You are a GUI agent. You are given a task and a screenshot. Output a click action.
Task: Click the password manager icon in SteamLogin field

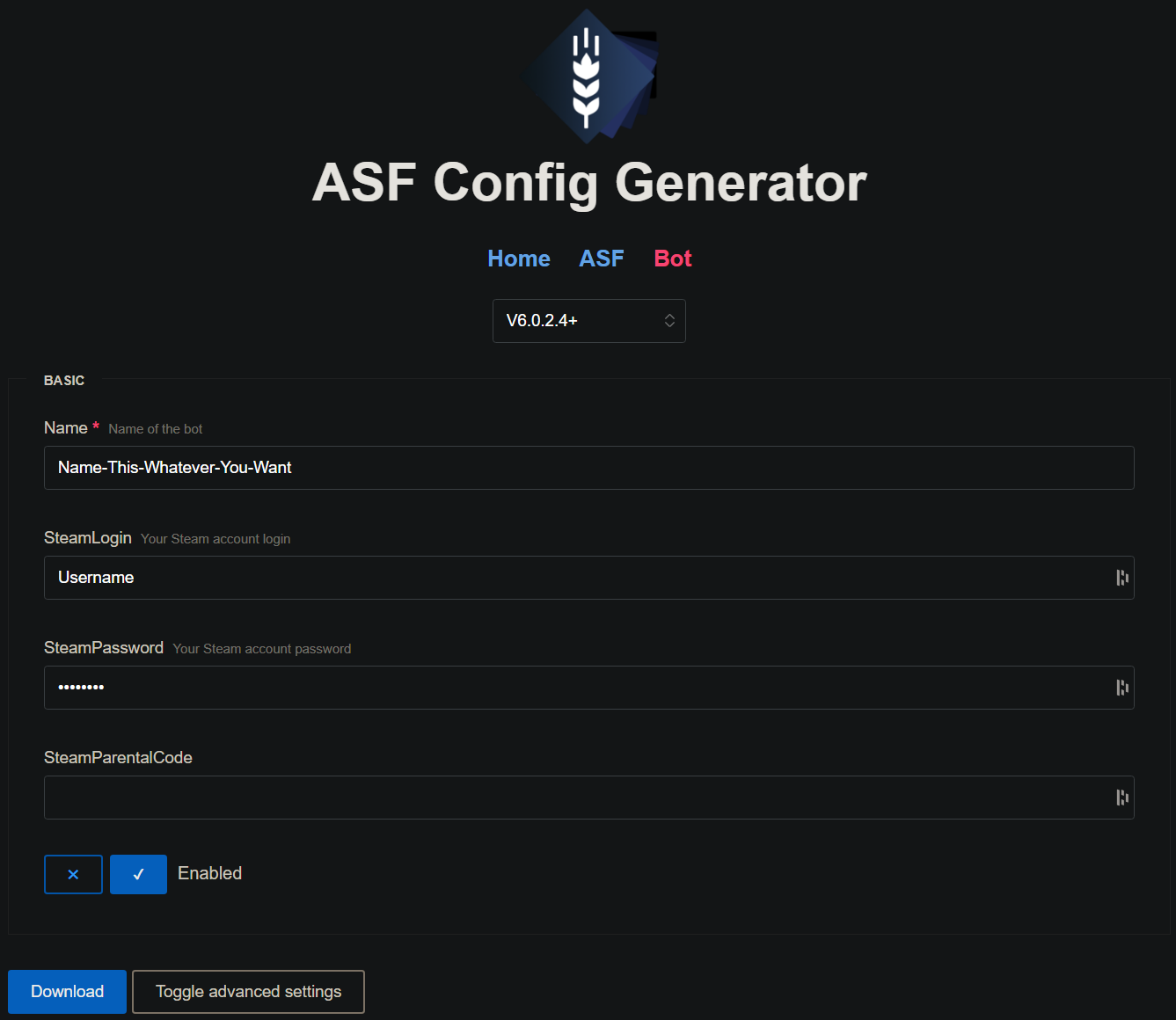(1121, 578)
